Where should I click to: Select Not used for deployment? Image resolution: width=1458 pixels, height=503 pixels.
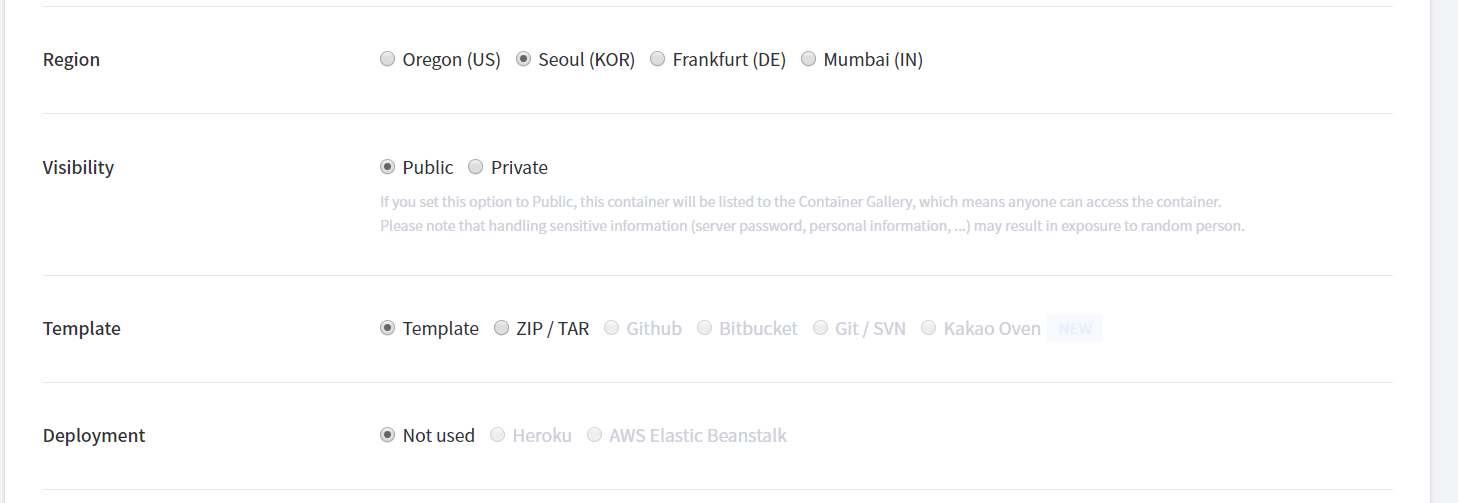[388, 435]
